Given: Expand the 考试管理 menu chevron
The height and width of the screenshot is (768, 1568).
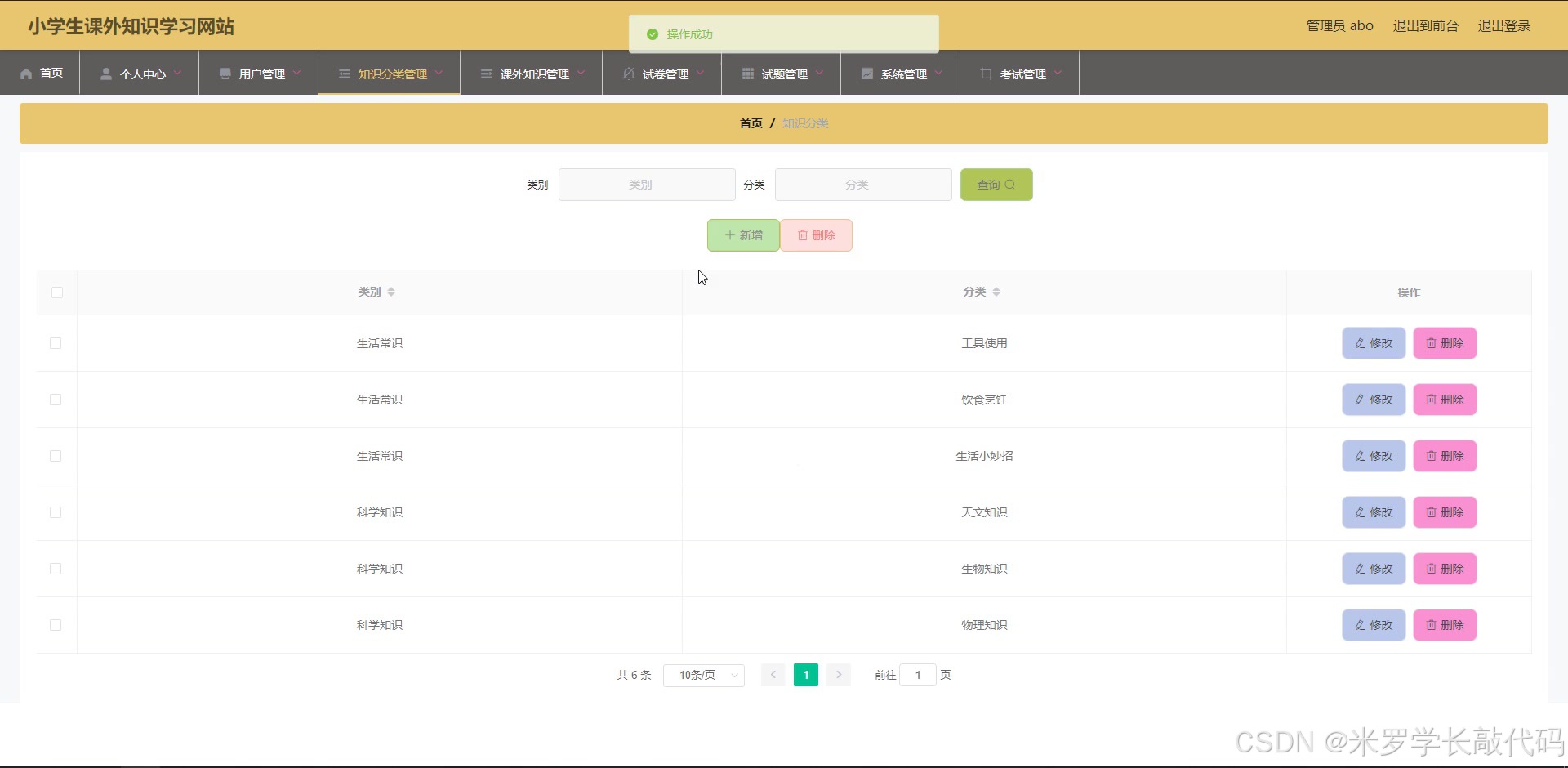Looking at the screenshot, I should [1058, 73].
